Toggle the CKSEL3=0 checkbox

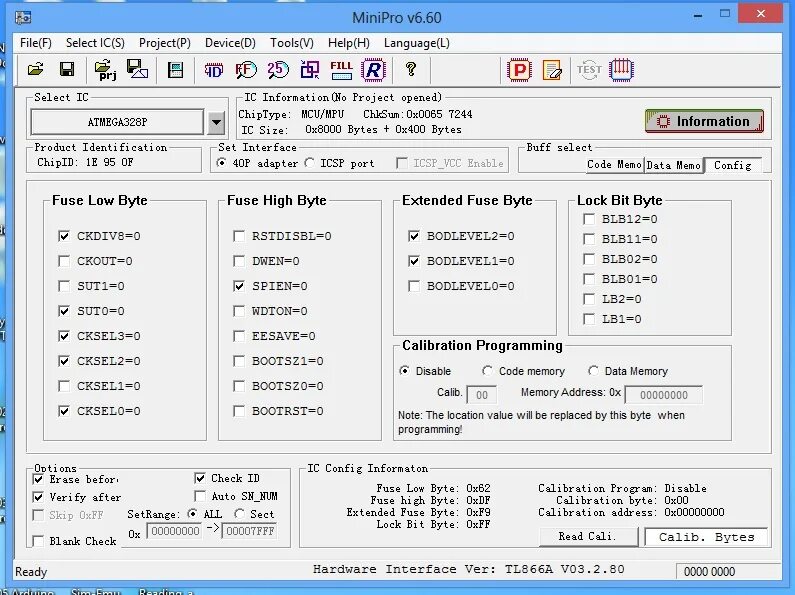point(64,336)
